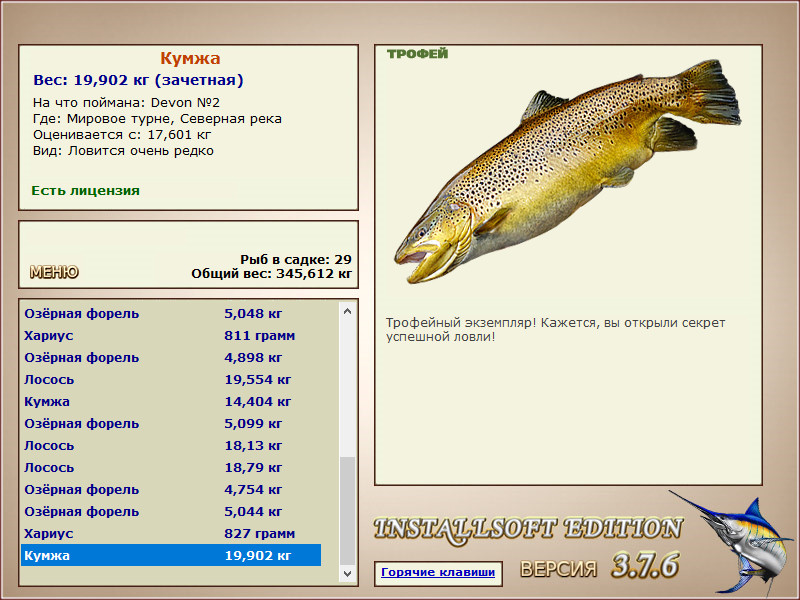Select Озёрная форель 5,044 кг row
The width and height of the screenshot is (800, 600).
[171, 511]
